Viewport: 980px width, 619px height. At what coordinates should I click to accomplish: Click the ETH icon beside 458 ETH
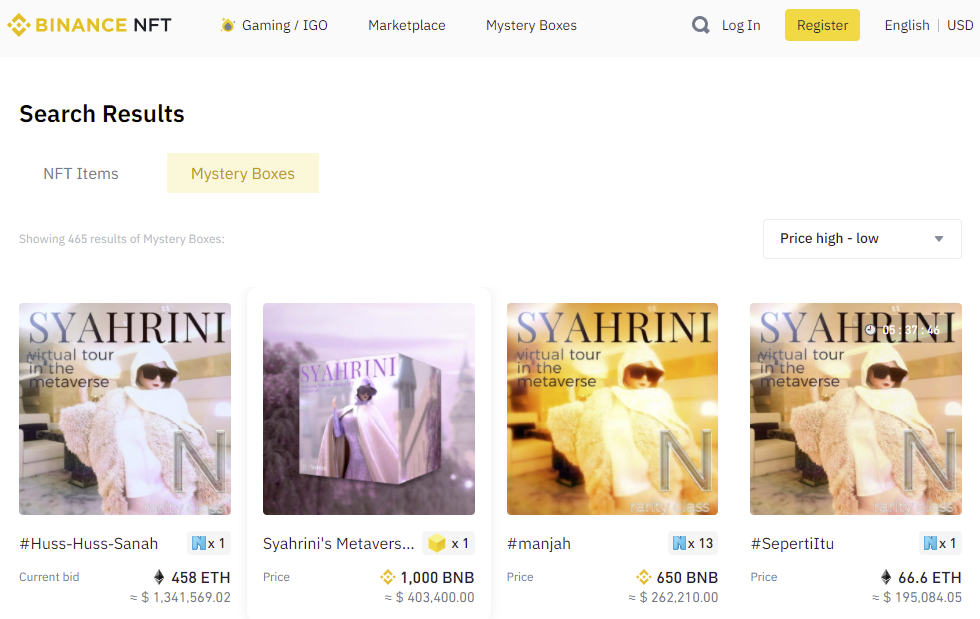pyautogui.click(x=159, y=577)
